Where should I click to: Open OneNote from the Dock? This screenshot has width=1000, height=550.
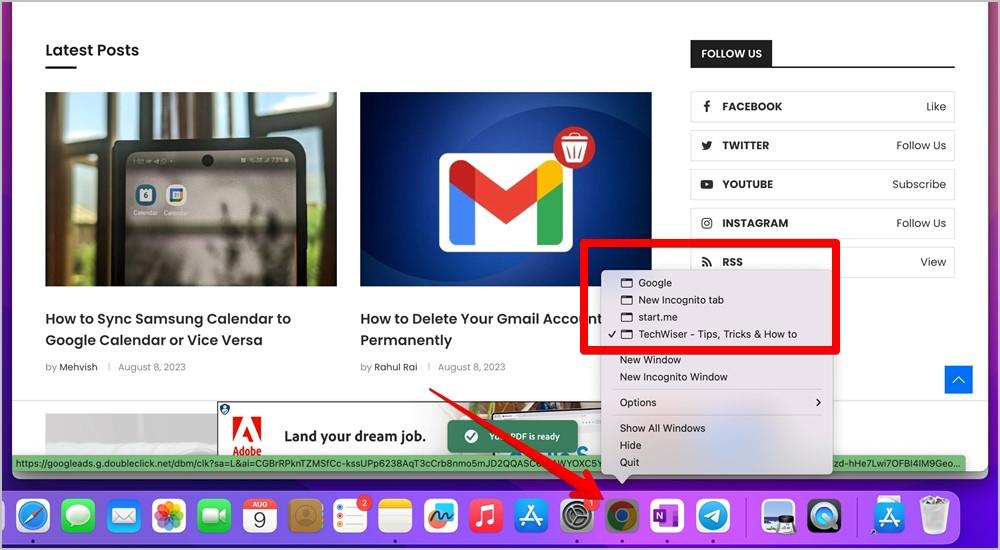pos(667,516)
